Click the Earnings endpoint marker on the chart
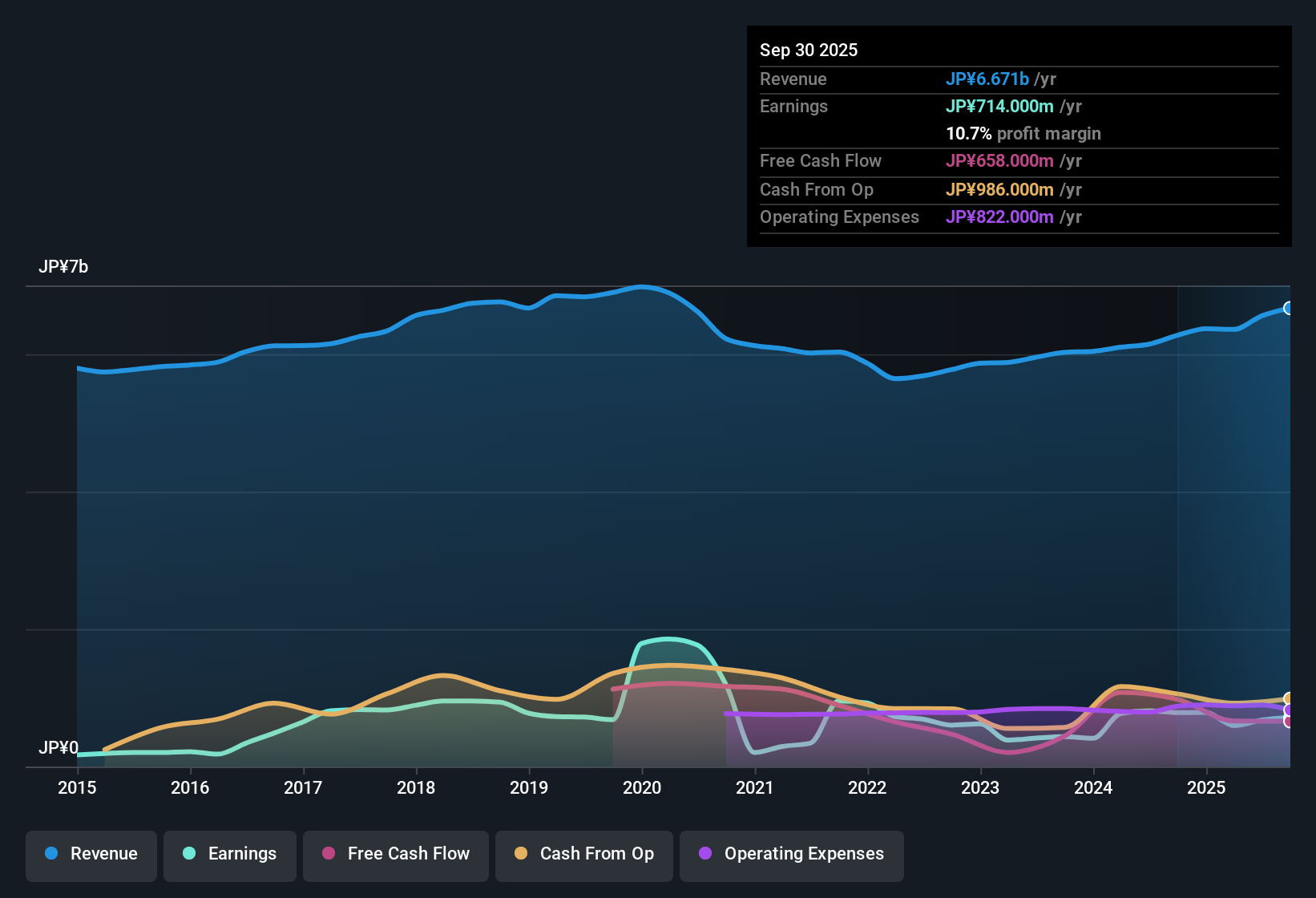Screen dimensions: 1316x898 pyautogui.click(x=1287, y=715)
